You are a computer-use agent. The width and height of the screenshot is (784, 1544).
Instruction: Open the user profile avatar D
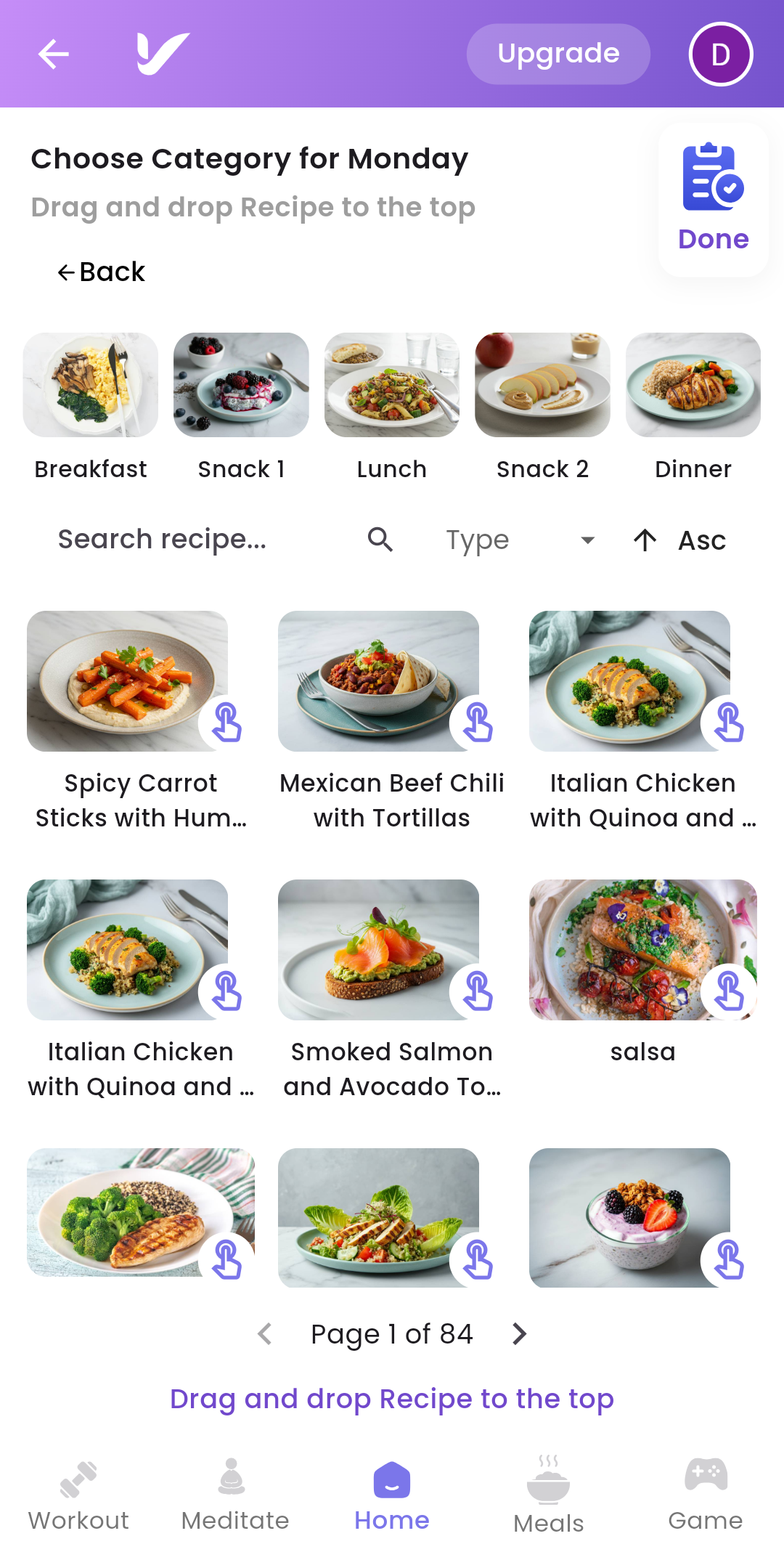pyautogui.click(x=720, y=54)
